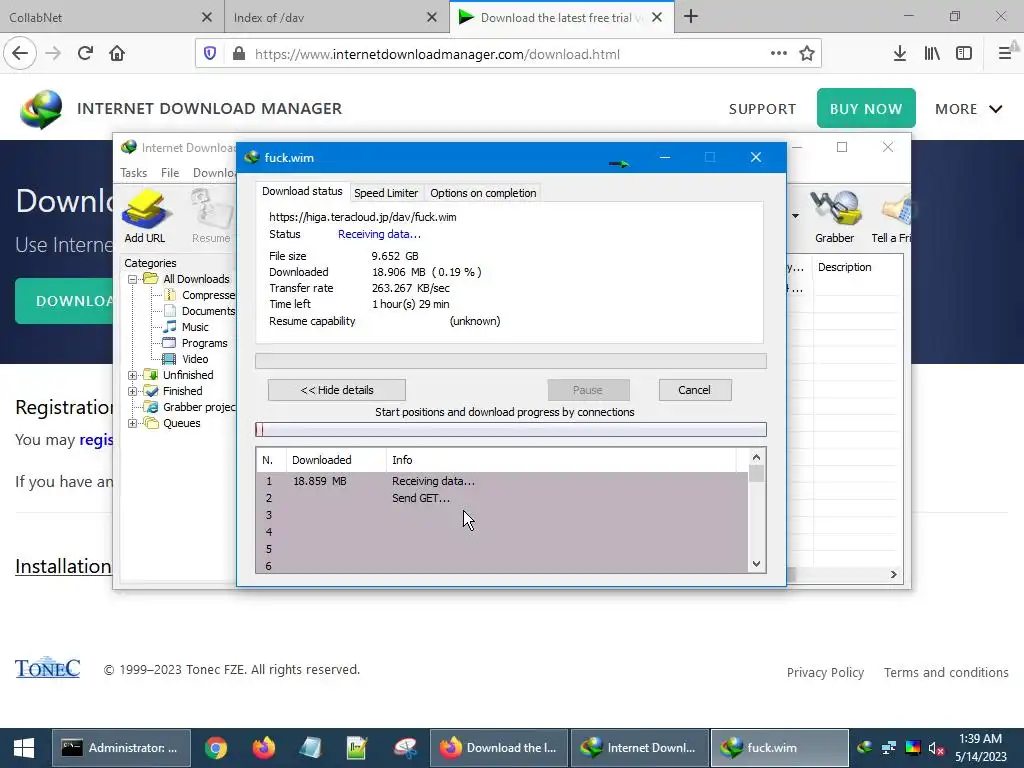This screenshot has width=1024, height=768.
Task: Click the up arrow of connections list scrollbar
Action: pyautogui.click(x=756, y=457)
